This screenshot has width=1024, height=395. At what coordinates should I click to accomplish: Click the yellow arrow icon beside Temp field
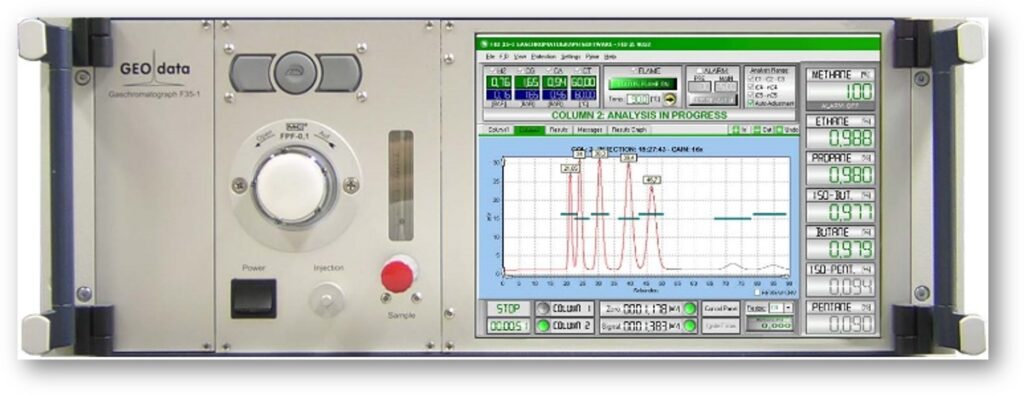(670, 99)
